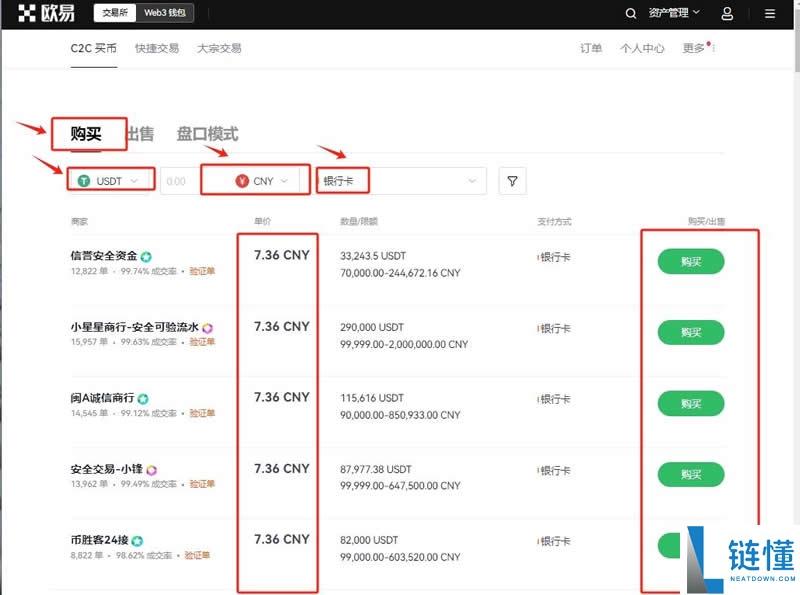Click the user profile icon
Image resolution: width=800 pixels, height=595 pixels.
(727, 14)
